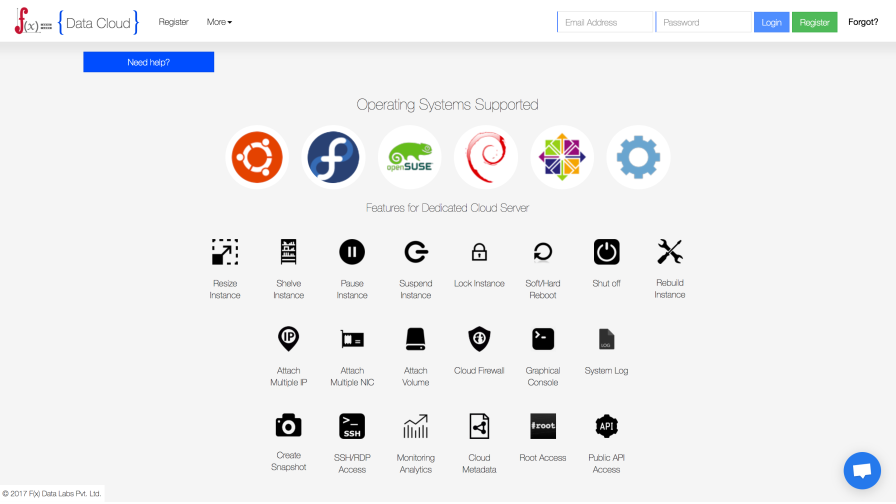Open Register in the navigation bar
This screenshot has width=896, height=504.
tap(173, 22)
